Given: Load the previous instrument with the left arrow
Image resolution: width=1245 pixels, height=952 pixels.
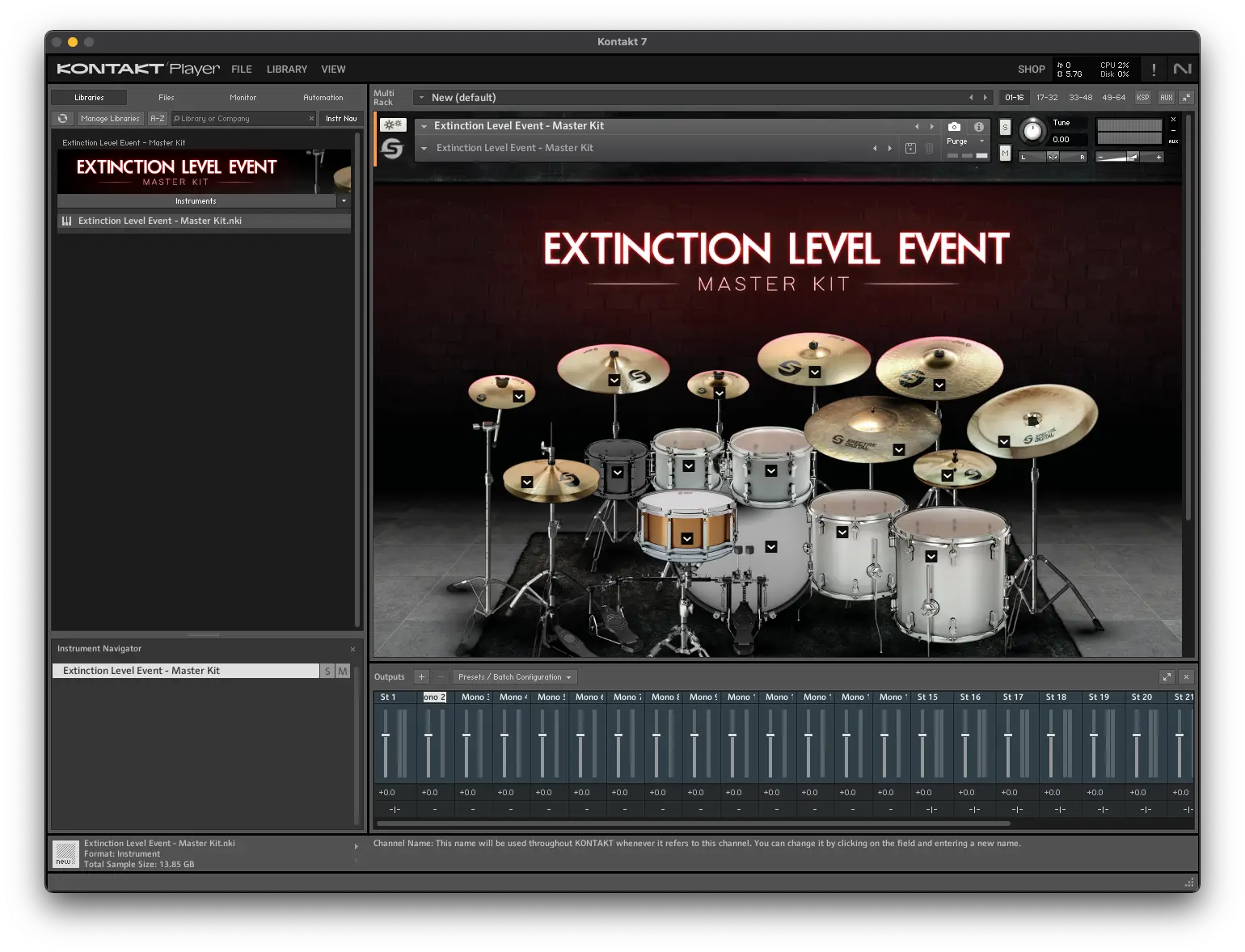Looking at the screenshot, I should click(917, 127).
